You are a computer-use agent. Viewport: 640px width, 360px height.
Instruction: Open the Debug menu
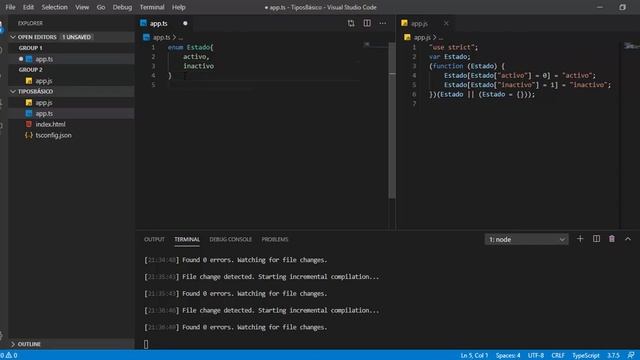pyautogui.click(x=122, y=7)
